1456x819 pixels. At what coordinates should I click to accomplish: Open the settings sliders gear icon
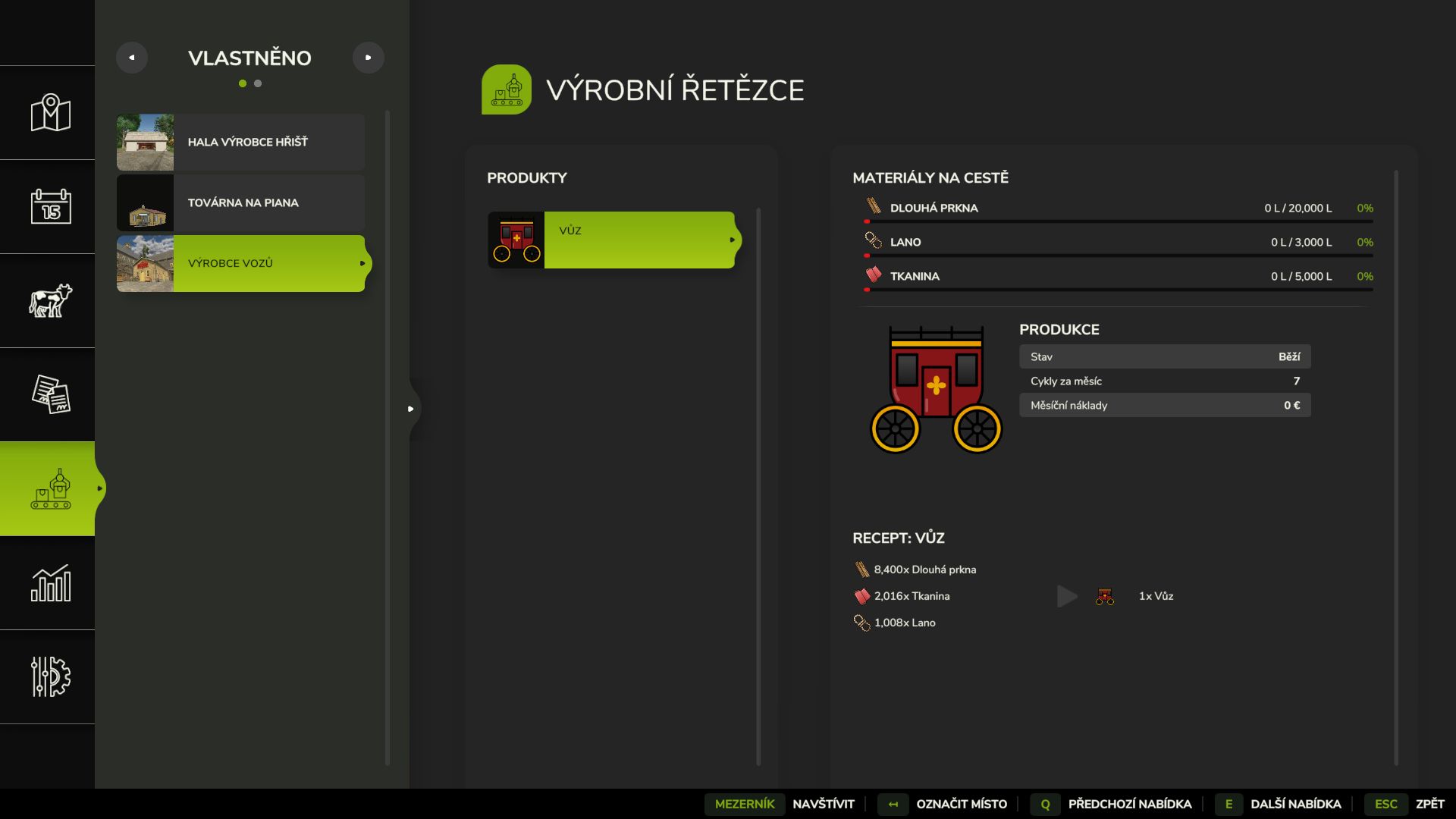pyautogui.click(x=50, y=676)
